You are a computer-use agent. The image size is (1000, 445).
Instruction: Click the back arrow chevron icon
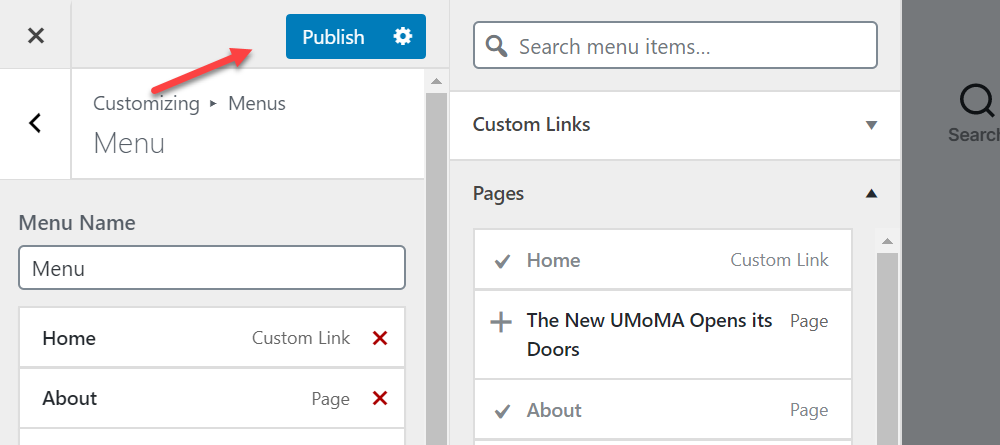tap(35, 123)
